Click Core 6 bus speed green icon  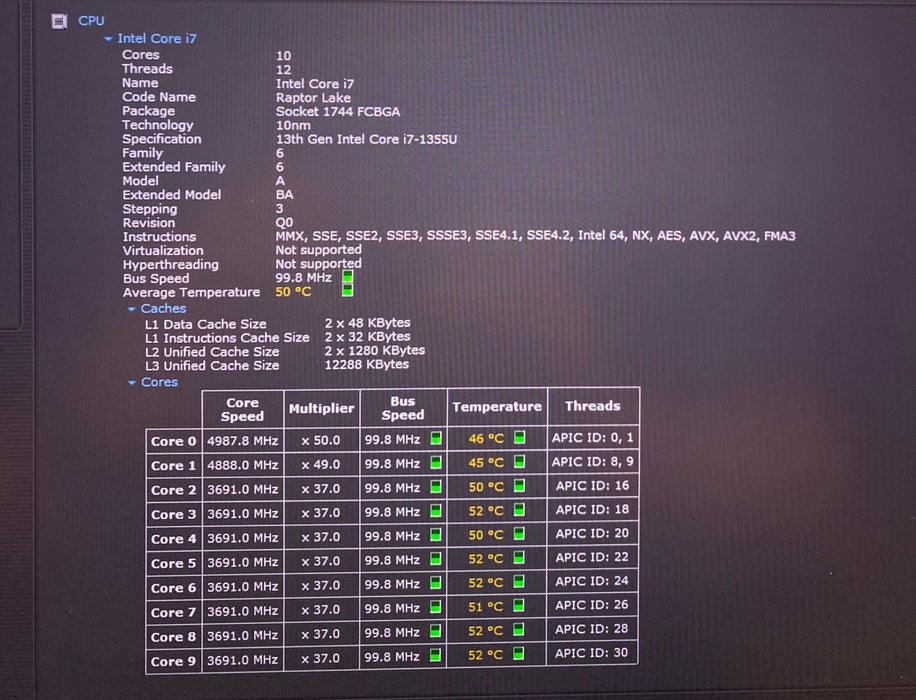436,583
